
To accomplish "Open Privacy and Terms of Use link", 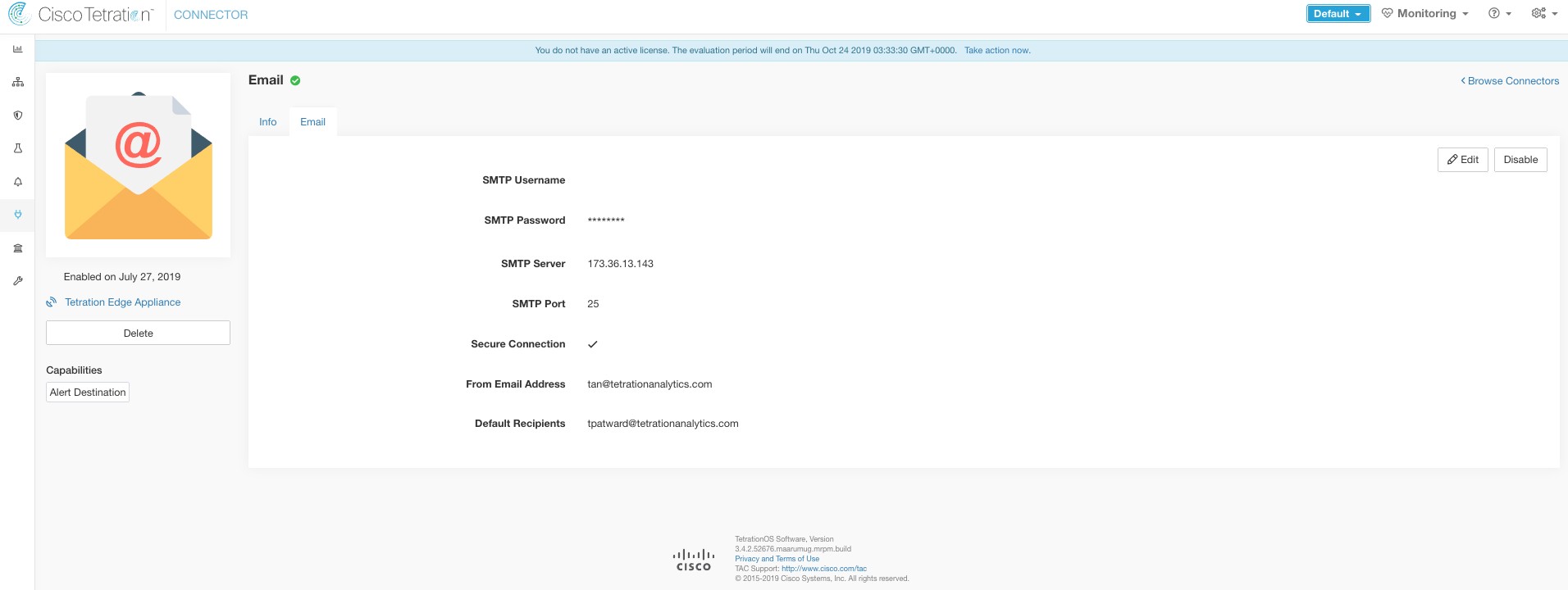I will (777, 559).
